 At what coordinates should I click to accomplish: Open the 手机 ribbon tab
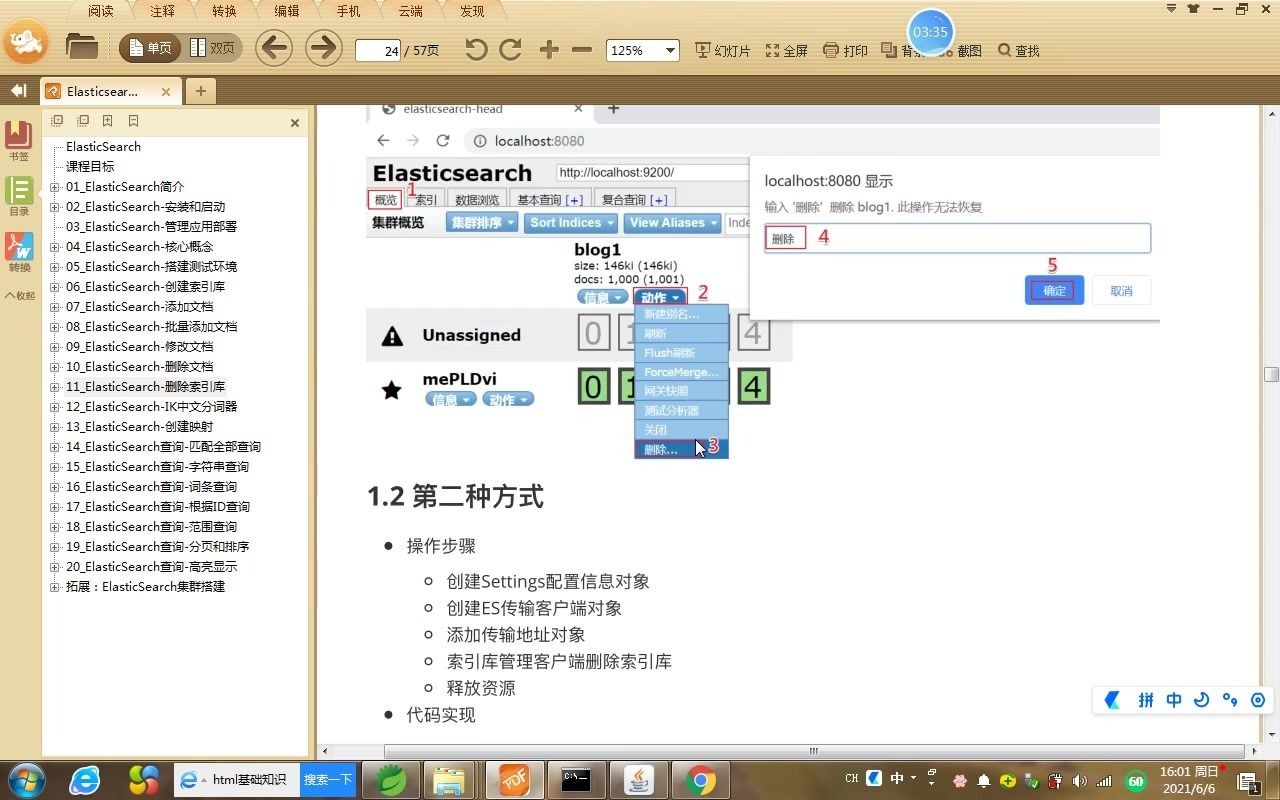click(x=348, y=11)
